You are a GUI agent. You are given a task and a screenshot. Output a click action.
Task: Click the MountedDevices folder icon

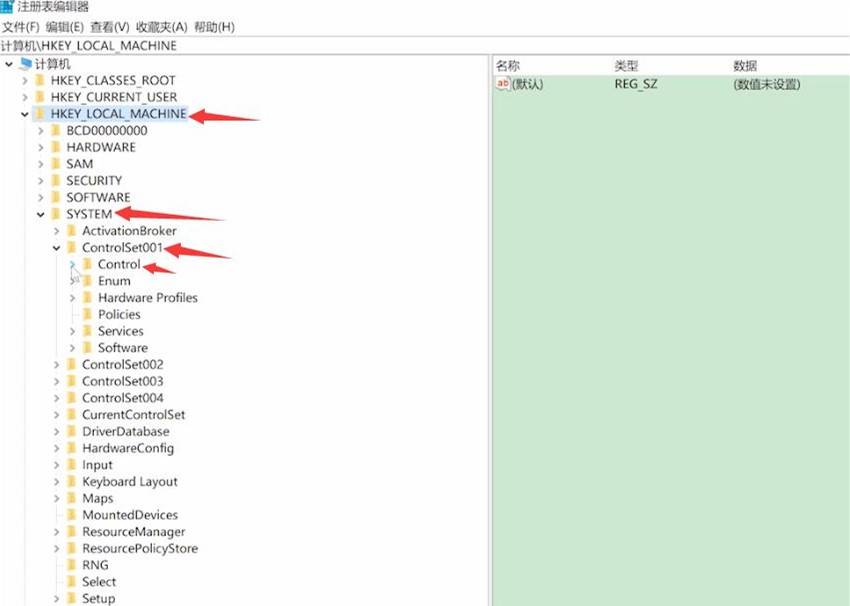point(71,515)
